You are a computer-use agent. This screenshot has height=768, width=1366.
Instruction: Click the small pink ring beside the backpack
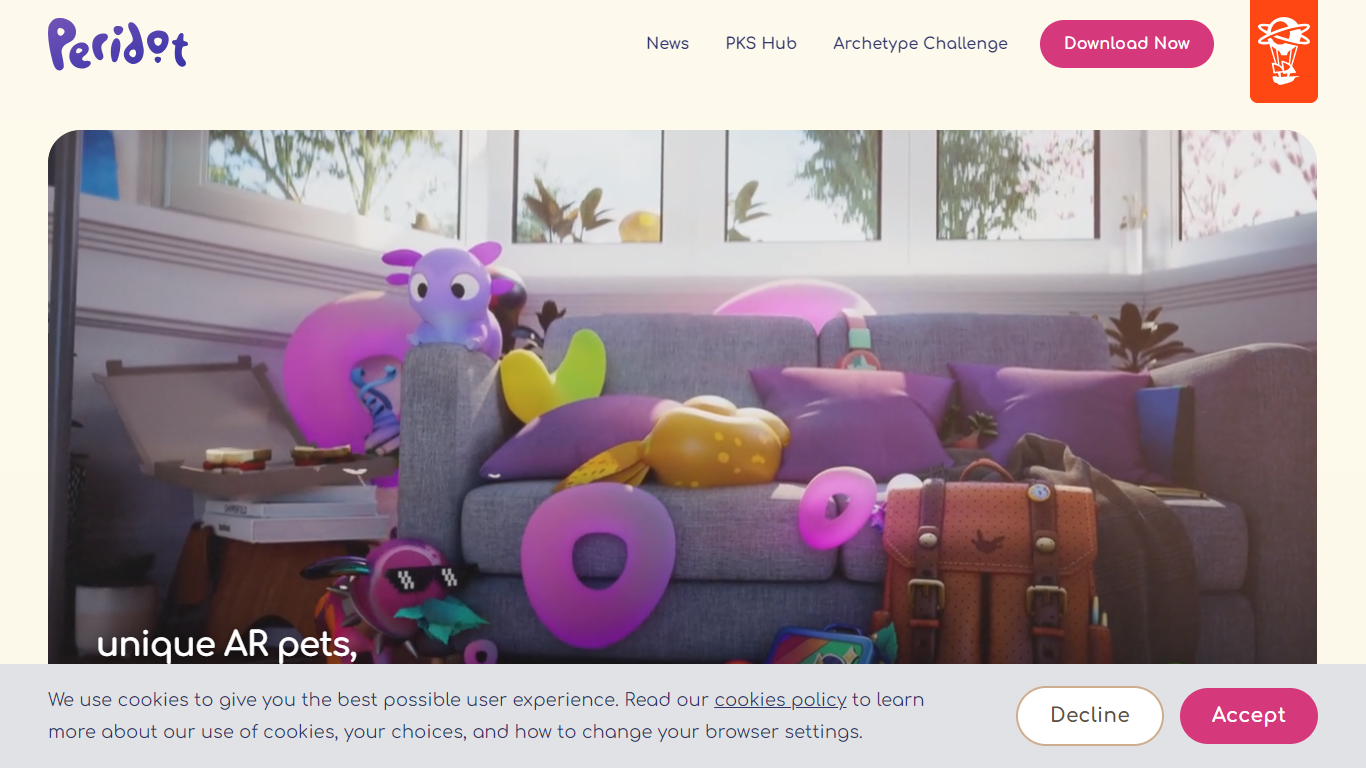pyautogui.click(x=836, y=508)
